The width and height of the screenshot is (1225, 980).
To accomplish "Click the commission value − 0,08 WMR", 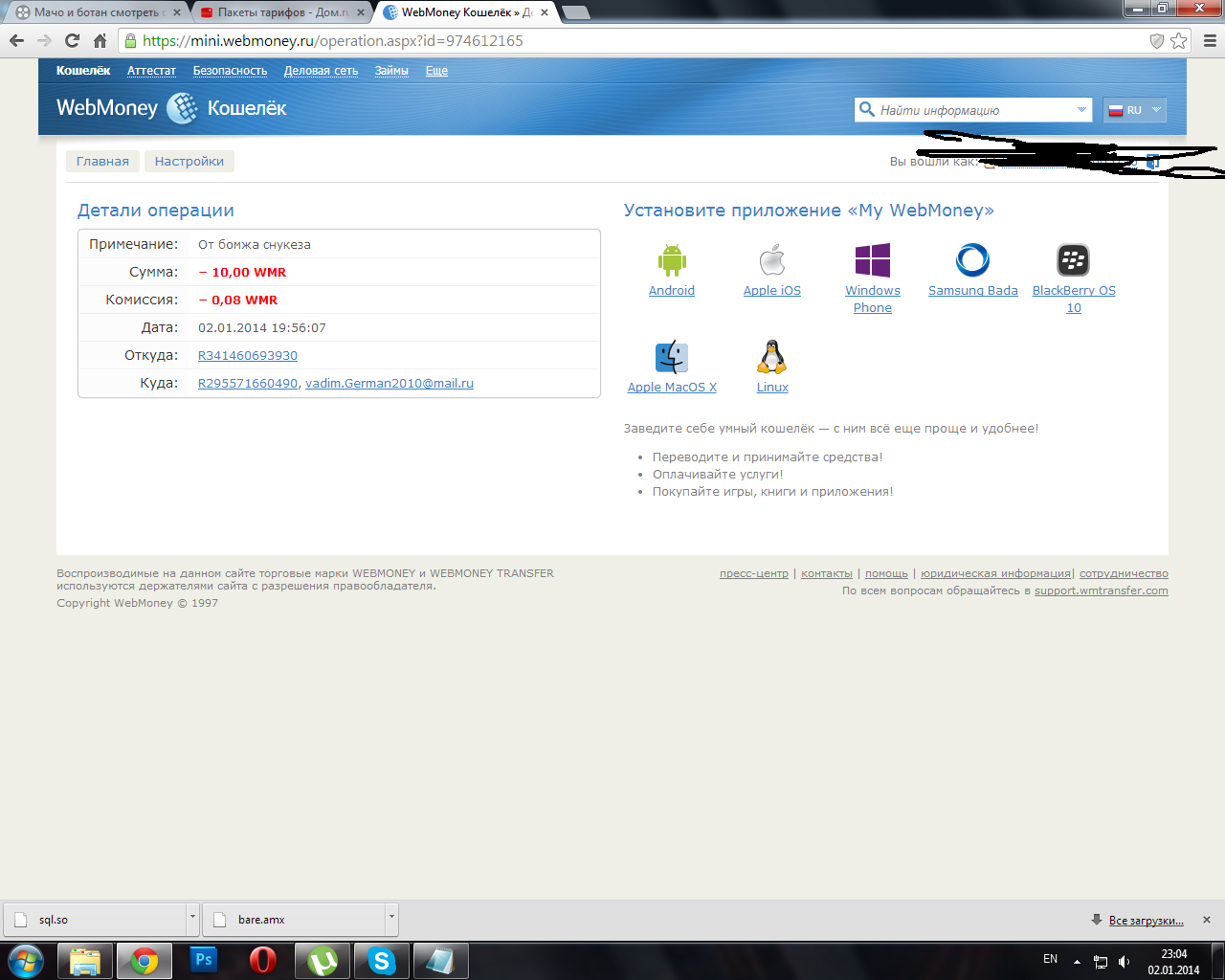I will [x=238, y=300].
